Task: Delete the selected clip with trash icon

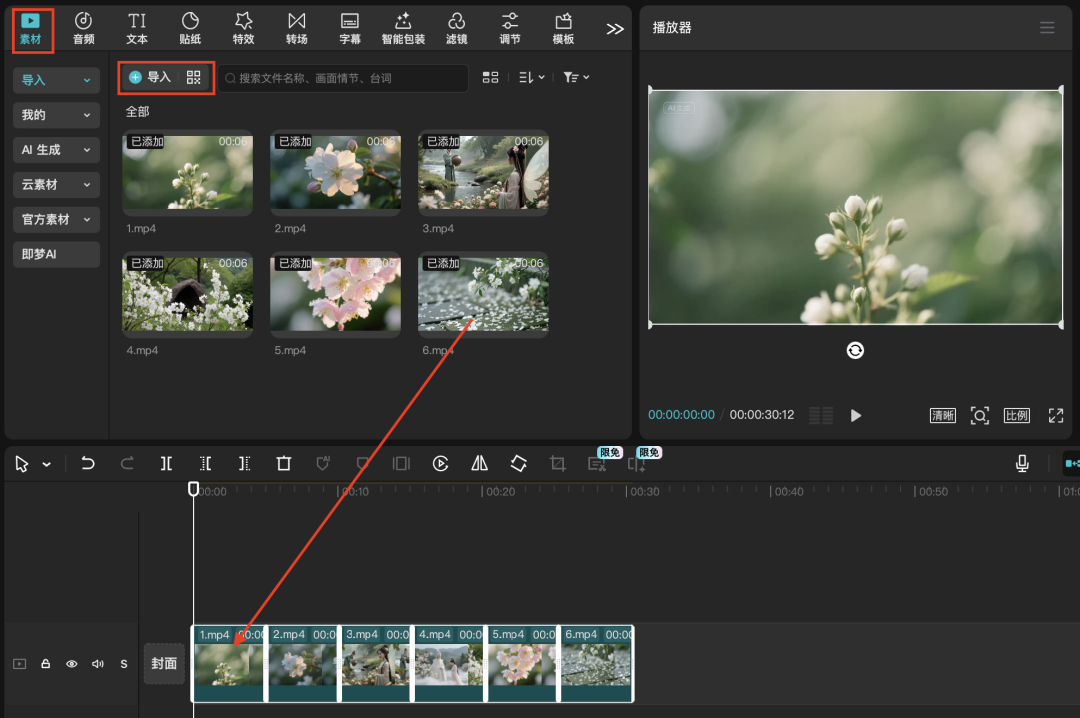Action: coord(284,464)
